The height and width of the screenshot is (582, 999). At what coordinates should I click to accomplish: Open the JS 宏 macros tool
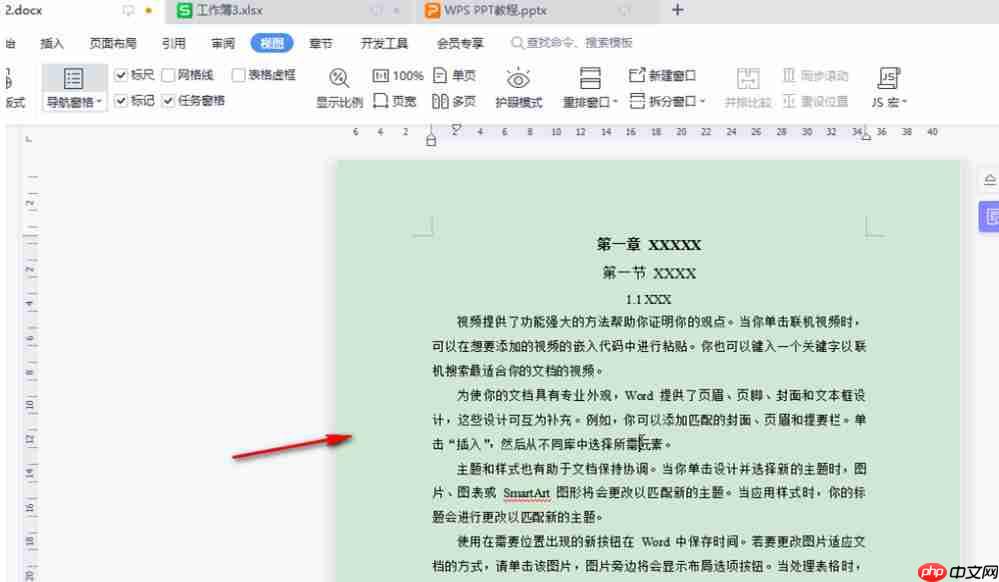tap(886, 88)
